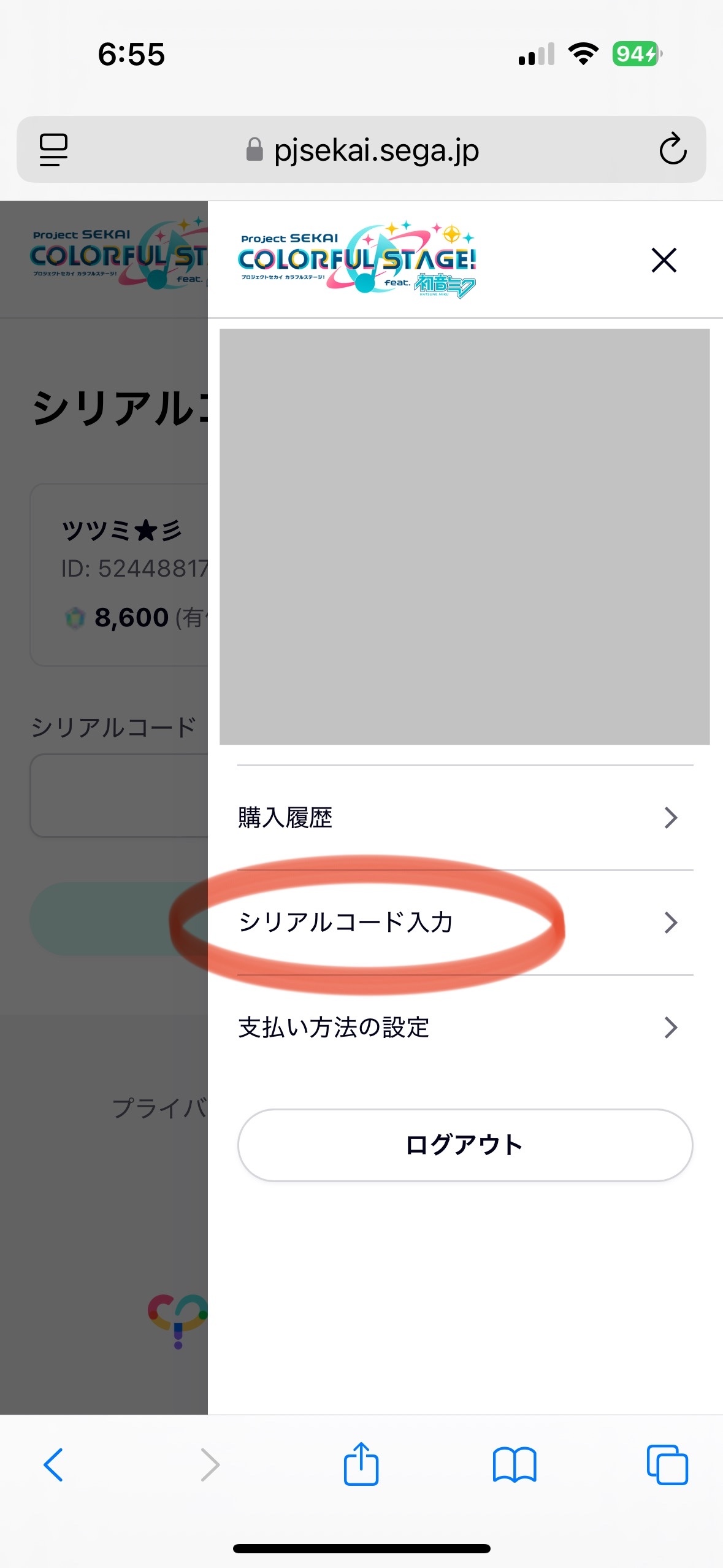Image resolution: width=723 pixels, height=1568 pixels.
Task: Tap the gray banner placeholder image
Action: point(465,537)
